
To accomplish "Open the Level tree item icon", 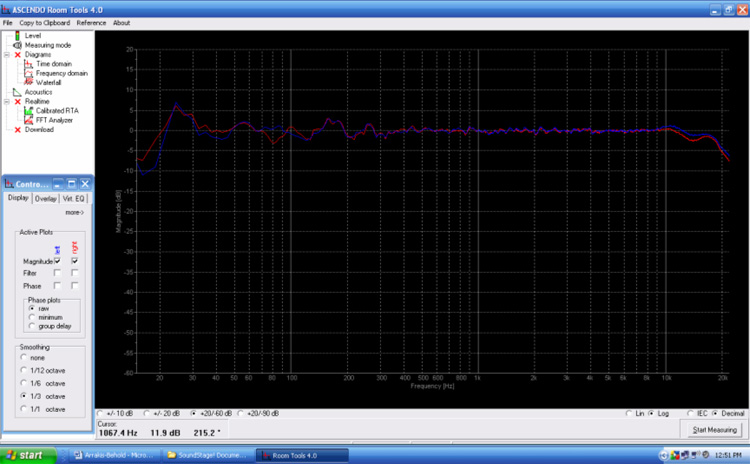I will (x=18, y=36).
